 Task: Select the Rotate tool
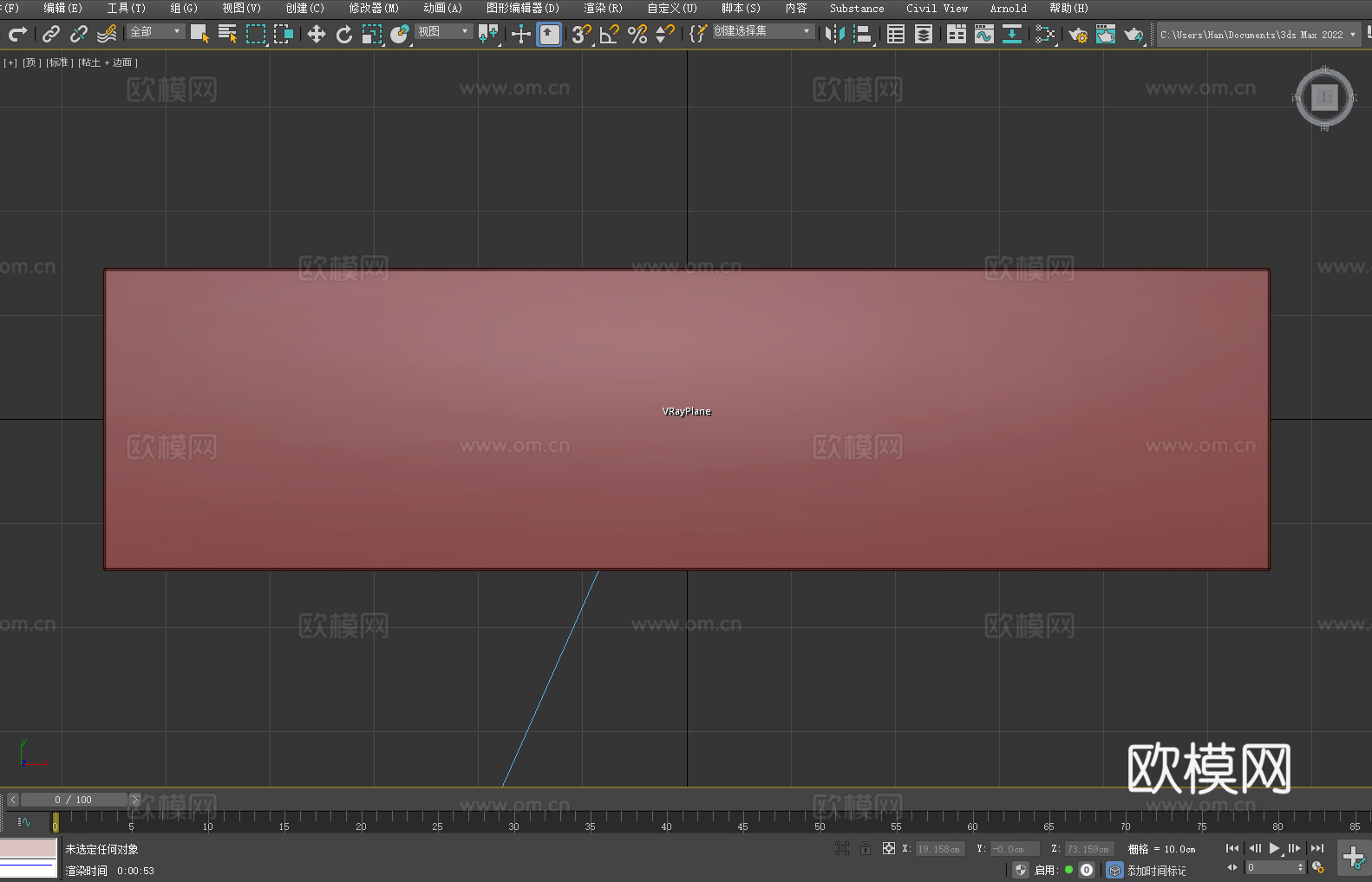[x=344, y=34]
